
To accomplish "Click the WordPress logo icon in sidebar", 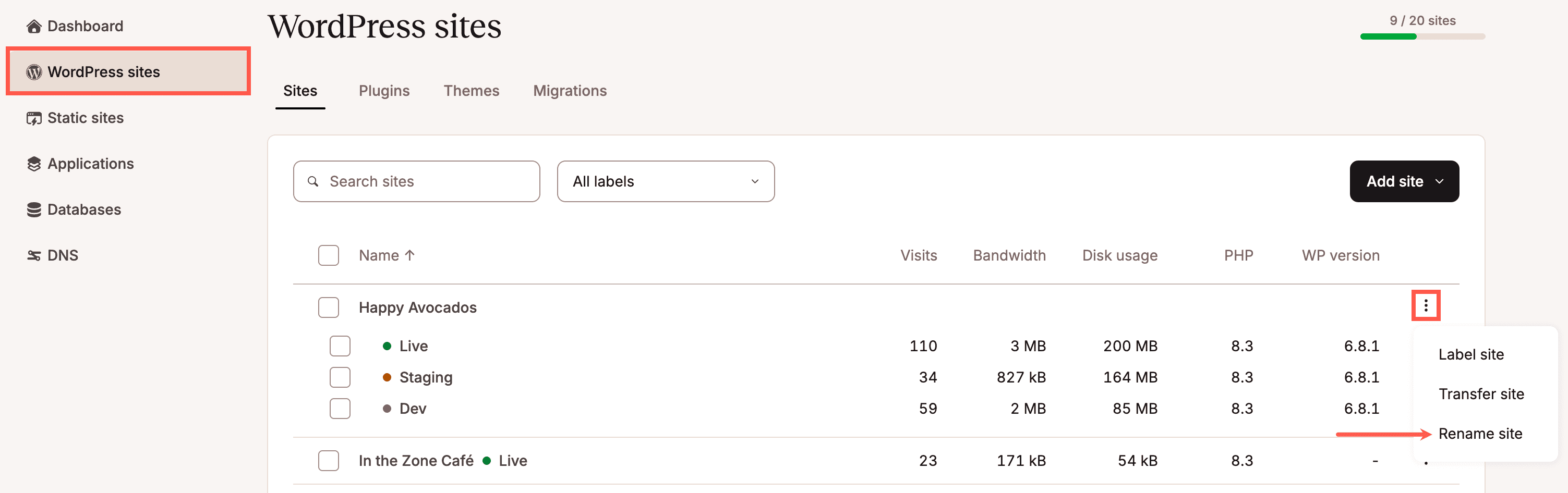I will point(34,72).
